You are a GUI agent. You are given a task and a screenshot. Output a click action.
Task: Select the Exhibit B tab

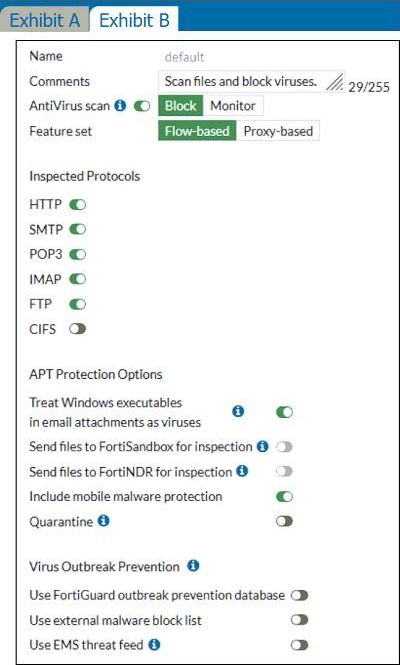(x=134, y=20)
